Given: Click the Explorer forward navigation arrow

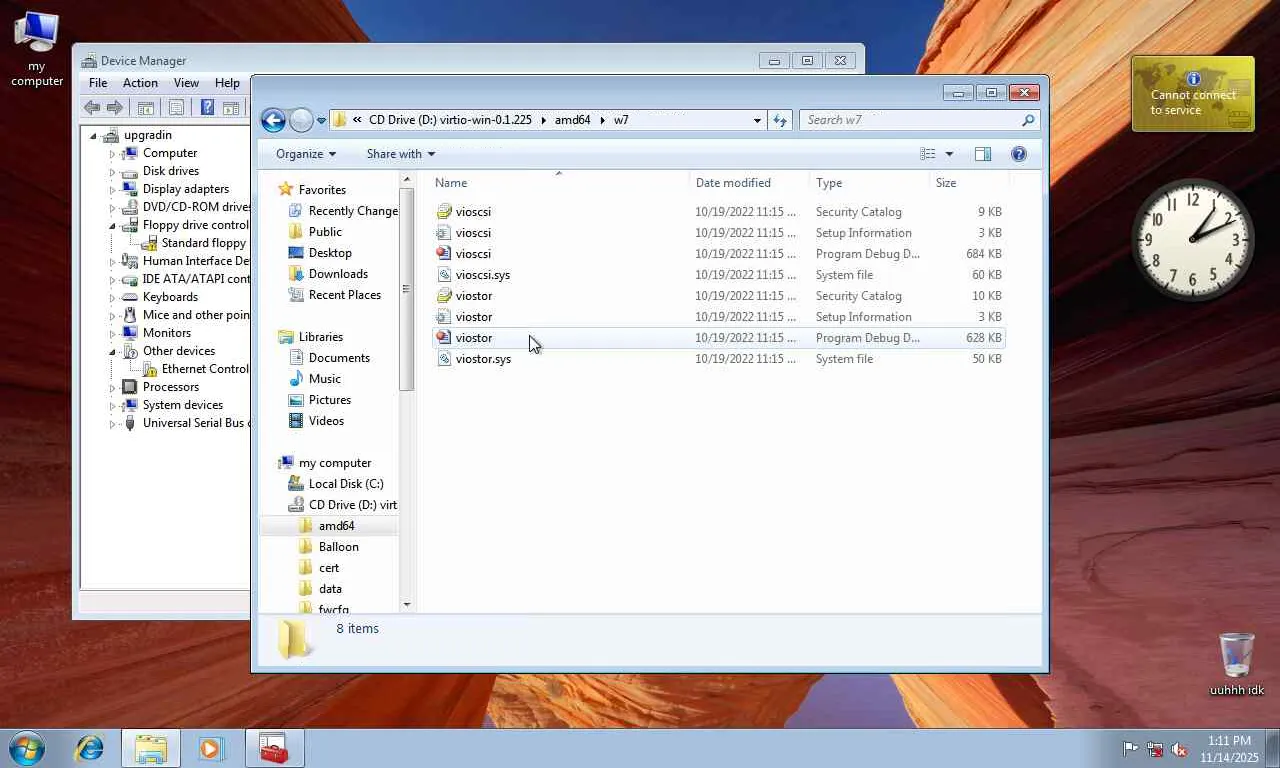Looking at the screenshot, I should point(301,120).
